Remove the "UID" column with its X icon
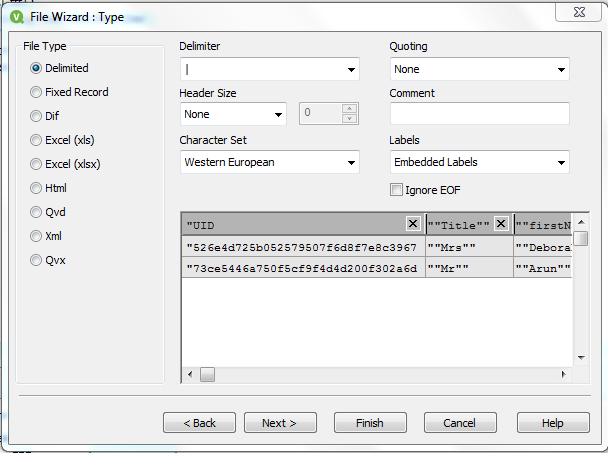Screen dimensions: 608x453 point(413,224)
